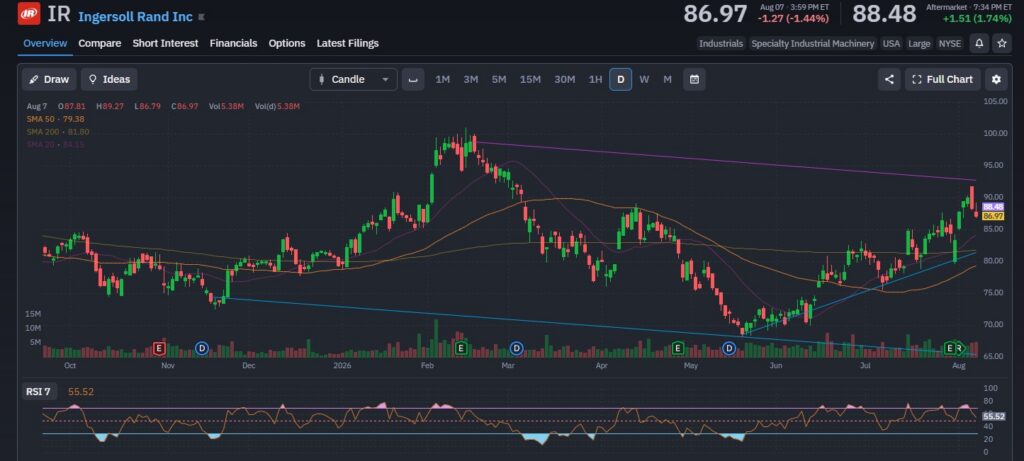Select the M monthly interval
Image resolution: width=1024 pixels, height=461 pixels.
pos(667,79)
